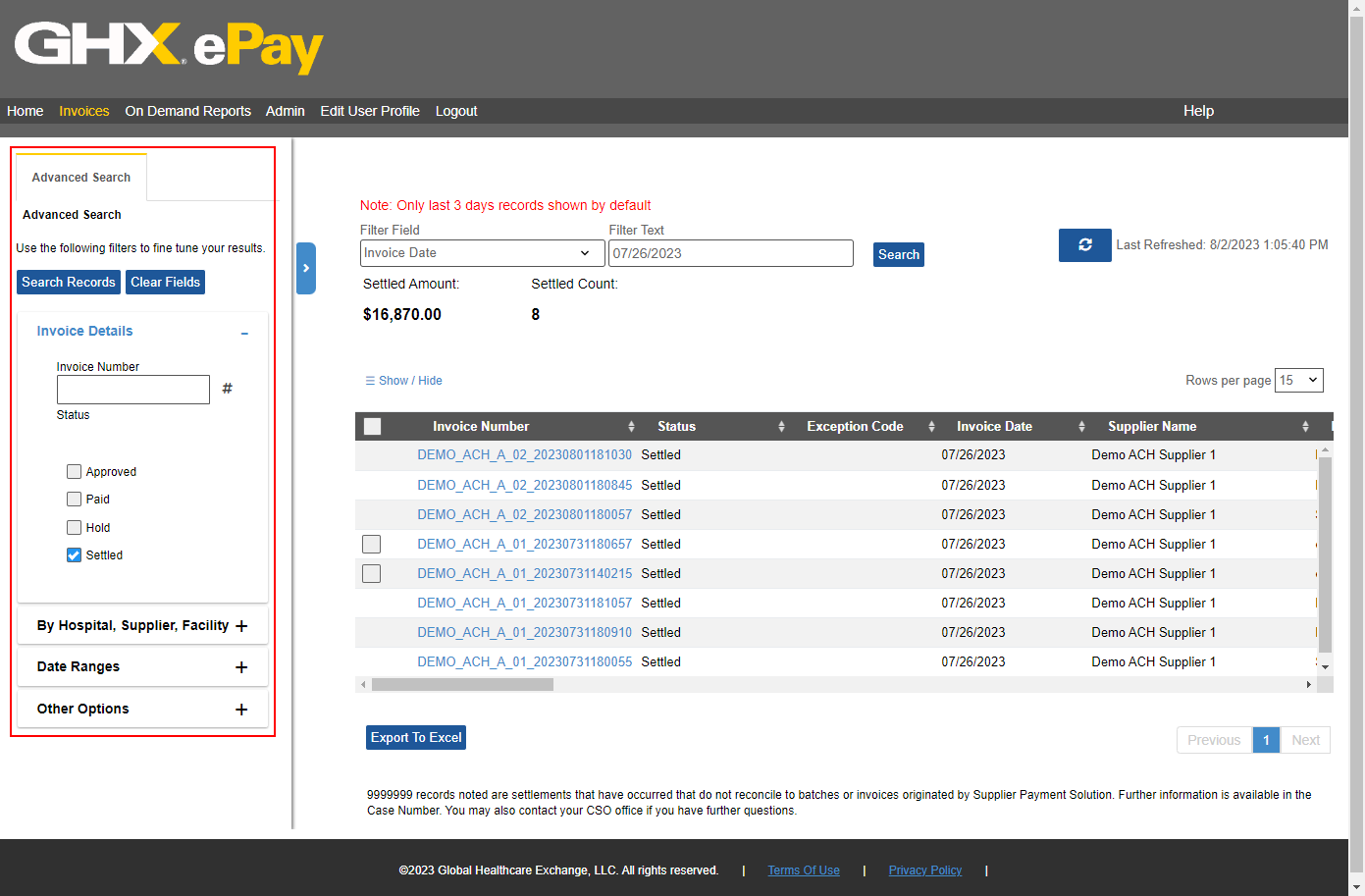Open invoice DEMO_ACH_A_01_20230731180910

point(525,633)
